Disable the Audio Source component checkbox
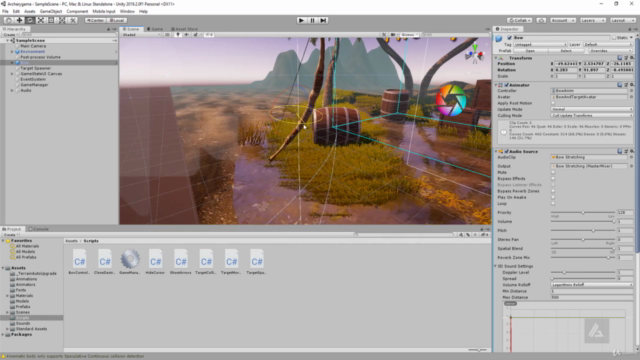Image resolution: width=640 pixels, height=360 pixels. (x=507, y=151)
